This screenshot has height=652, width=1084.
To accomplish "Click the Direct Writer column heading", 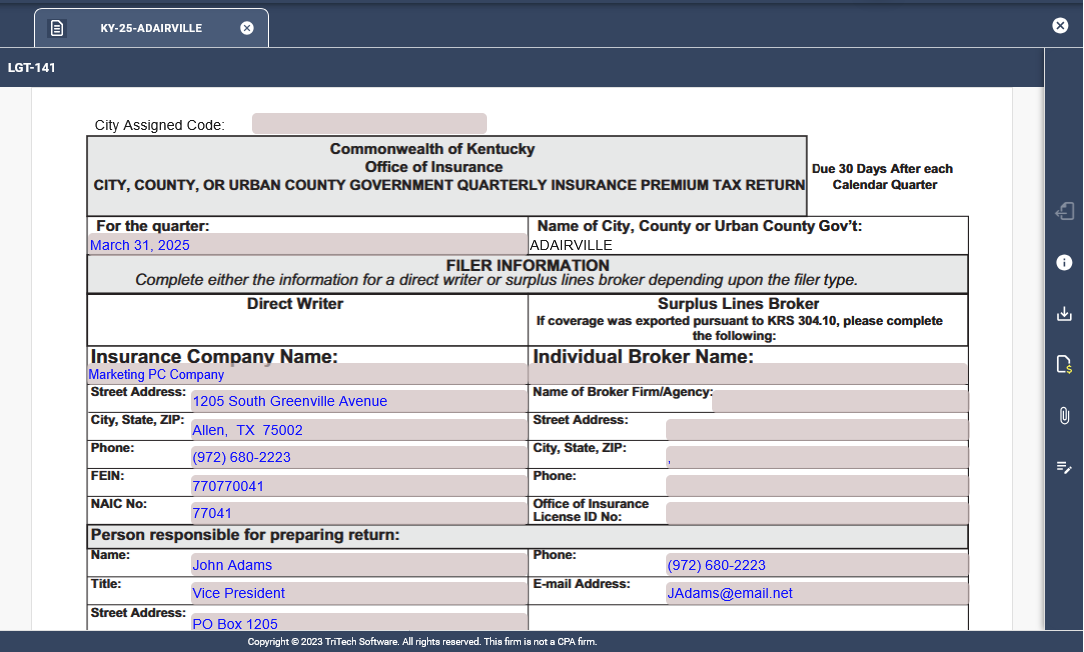I will pos(295,304).
